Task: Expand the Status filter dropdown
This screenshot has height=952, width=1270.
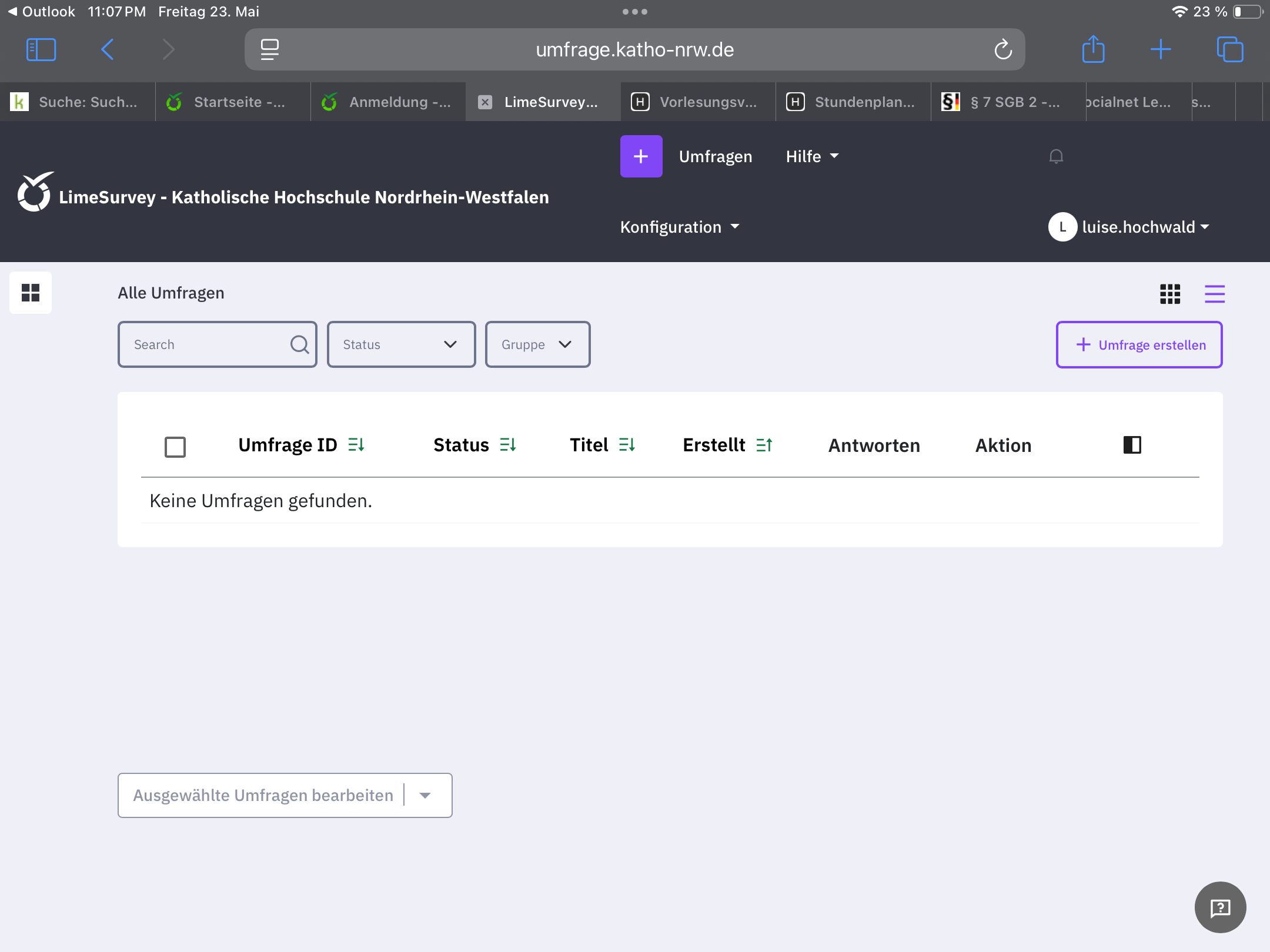Action: tap(401, 344)
